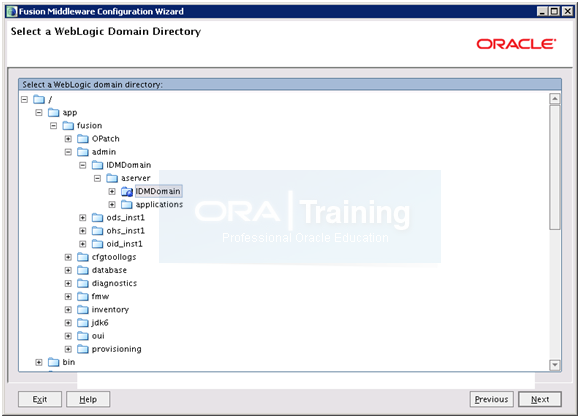Click the scroll up arrow
The image size is (580, 418).
click(554, 99)
